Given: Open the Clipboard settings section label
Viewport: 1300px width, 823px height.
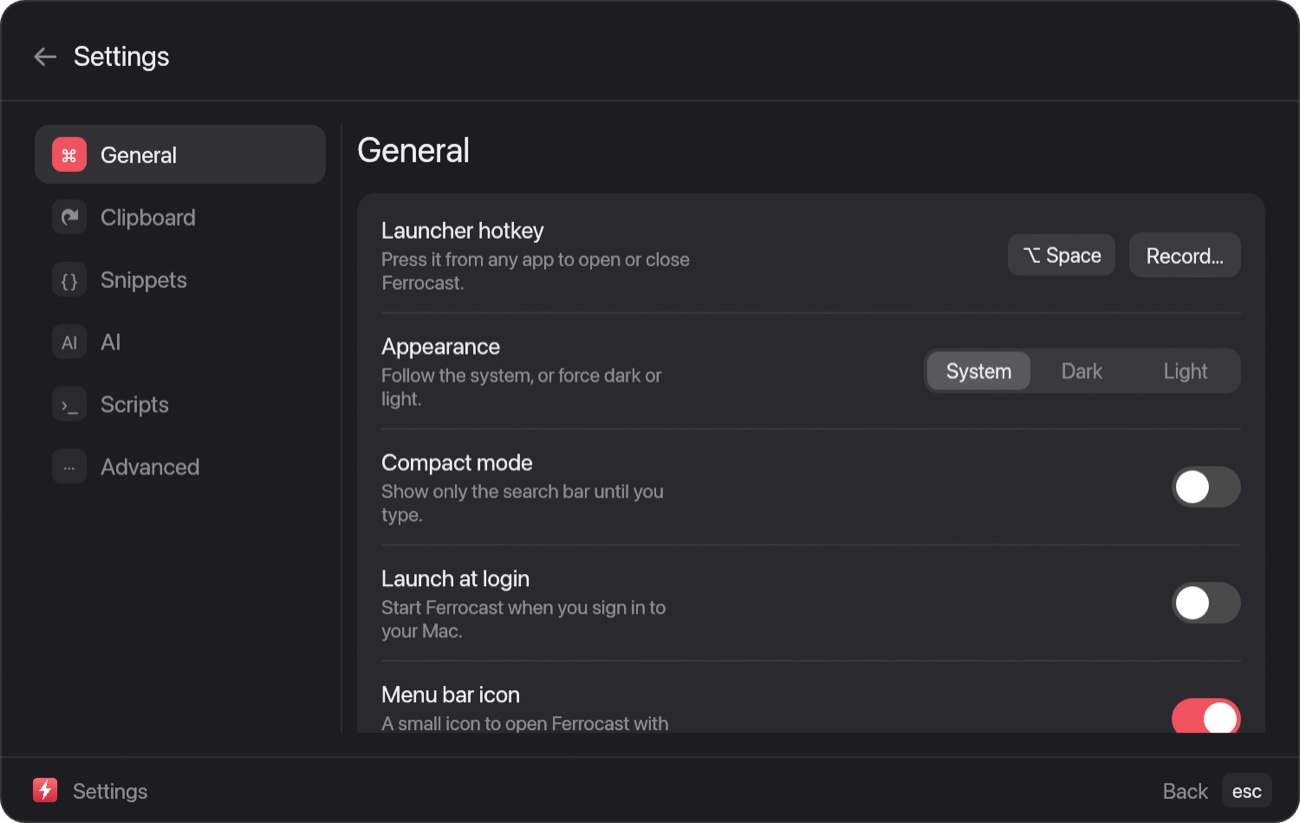Looking at the screenshot, I should click(148, 217).
